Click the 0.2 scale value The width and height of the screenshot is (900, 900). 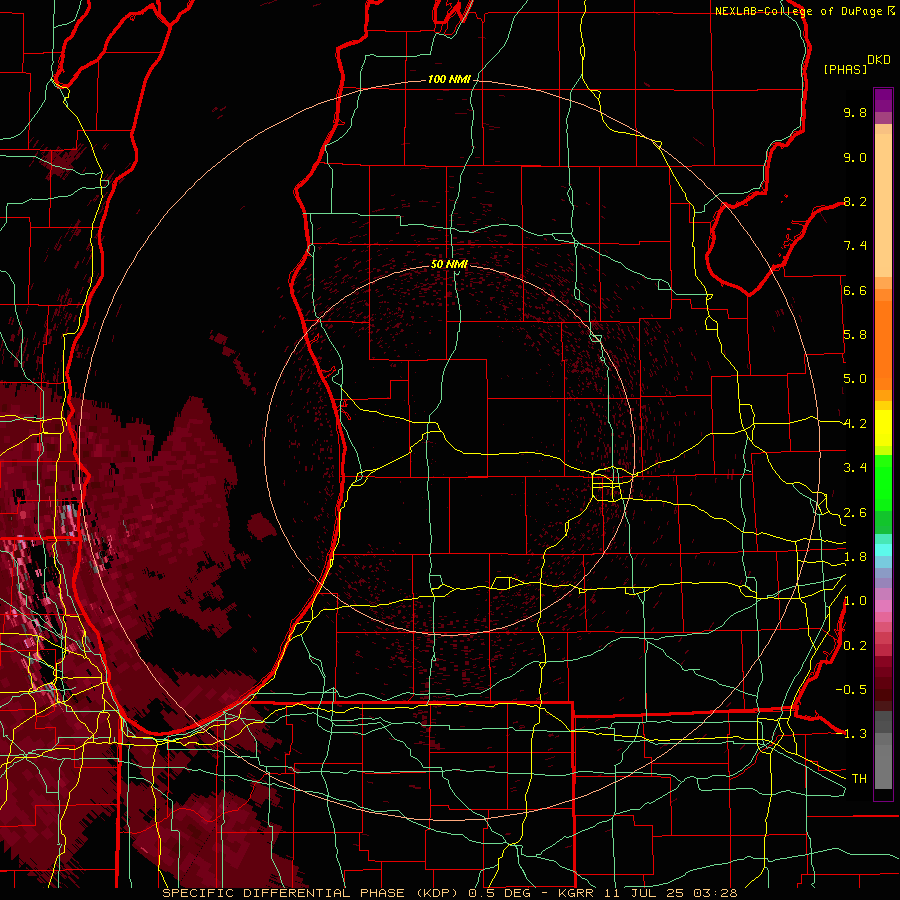tap(855, 646)
